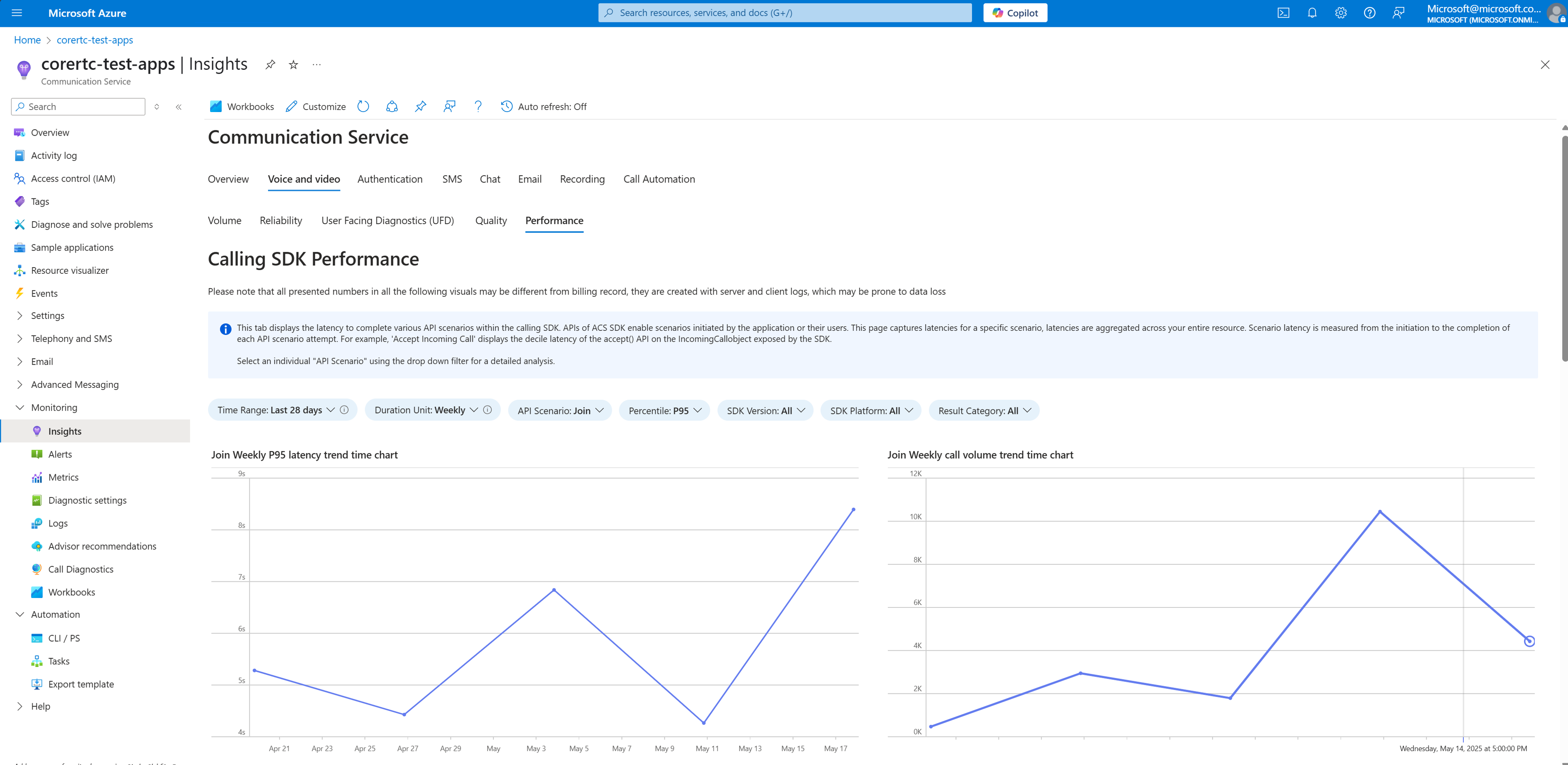Open portal settings gear
Image resolution: width=1568 pixels, height=765 pixels.
coord(1341,13)
